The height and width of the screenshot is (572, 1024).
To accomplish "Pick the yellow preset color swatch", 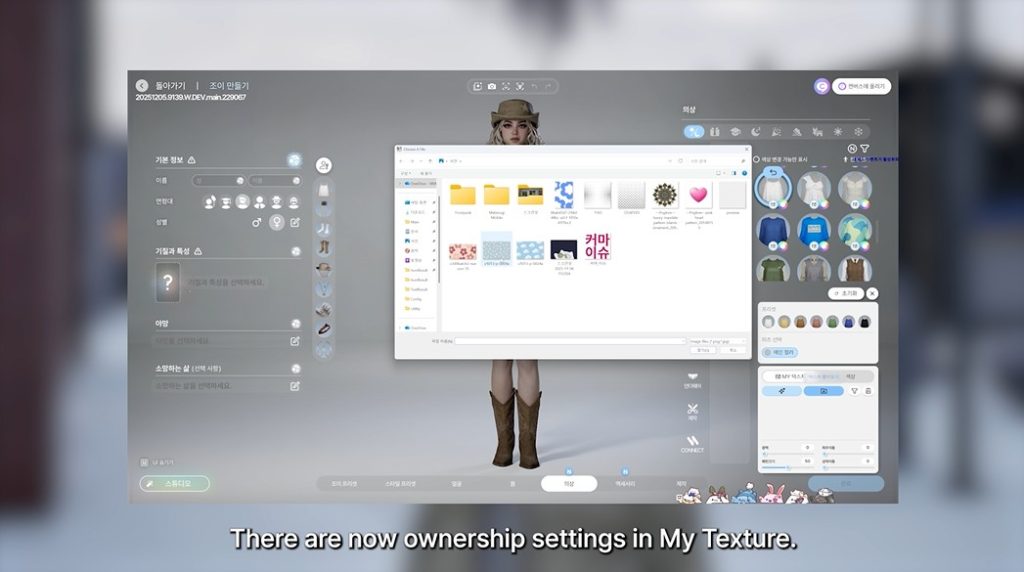I will coord(784,322).
